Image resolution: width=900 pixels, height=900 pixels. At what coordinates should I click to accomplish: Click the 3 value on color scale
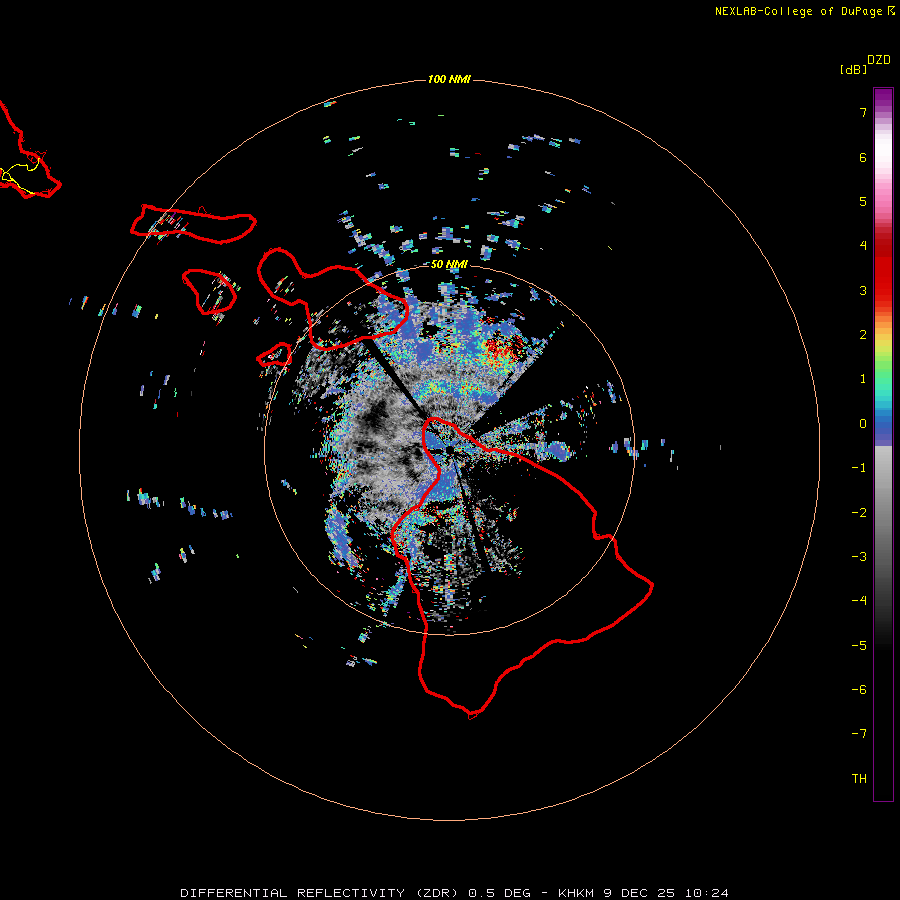pyautogui.click(x=863, y=290)
